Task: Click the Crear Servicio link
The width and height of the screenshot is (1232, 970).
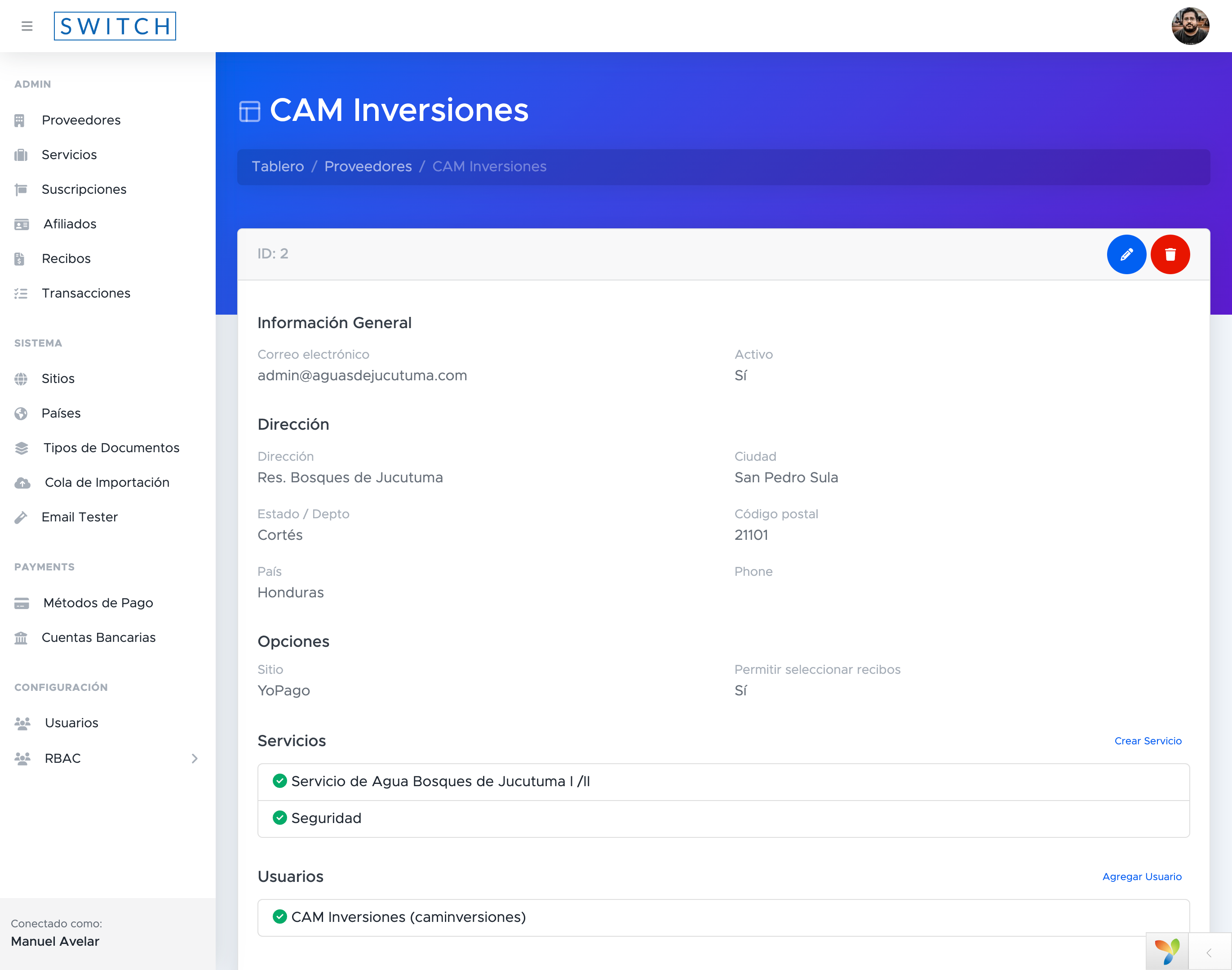Action: click(1148, 741)
